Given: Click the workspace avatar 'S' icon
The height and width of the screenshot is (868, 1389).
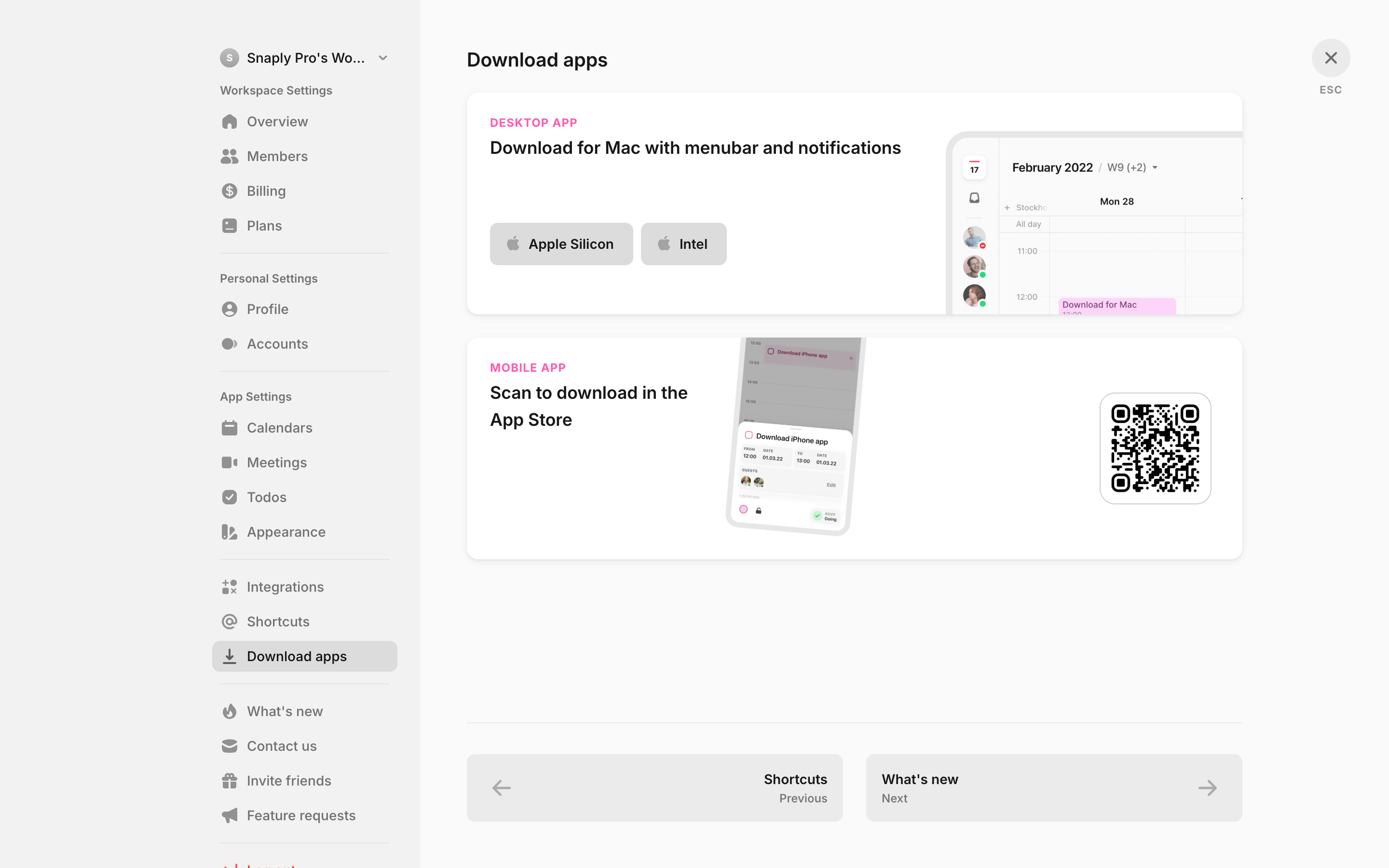Looking at the screenshot, I should [230, 58].
